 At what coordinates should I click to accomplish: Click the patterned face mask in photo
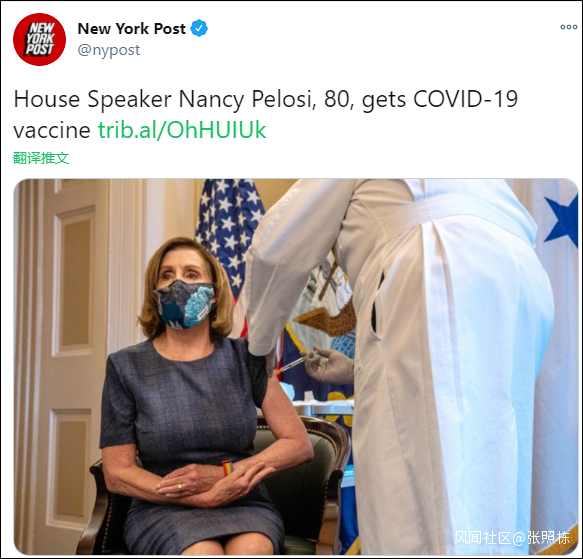pos(185,304)
